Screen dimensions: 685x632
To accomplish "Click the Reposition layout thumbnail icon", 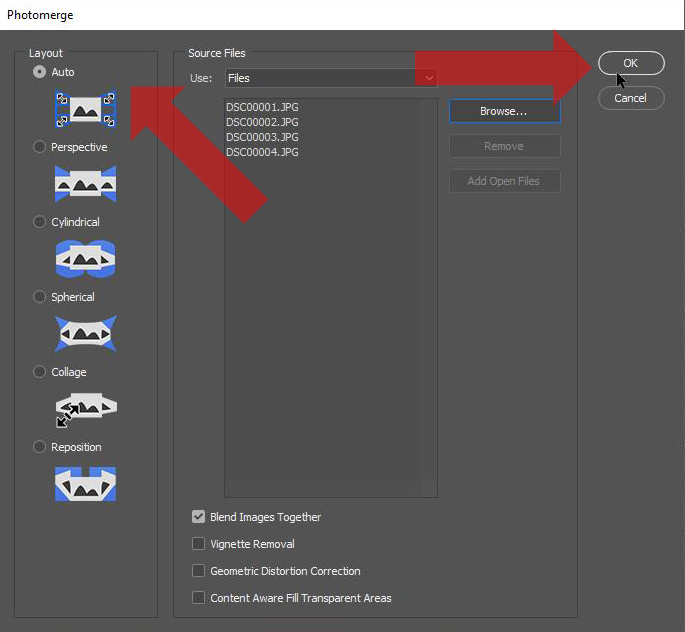I will [85, 484].
